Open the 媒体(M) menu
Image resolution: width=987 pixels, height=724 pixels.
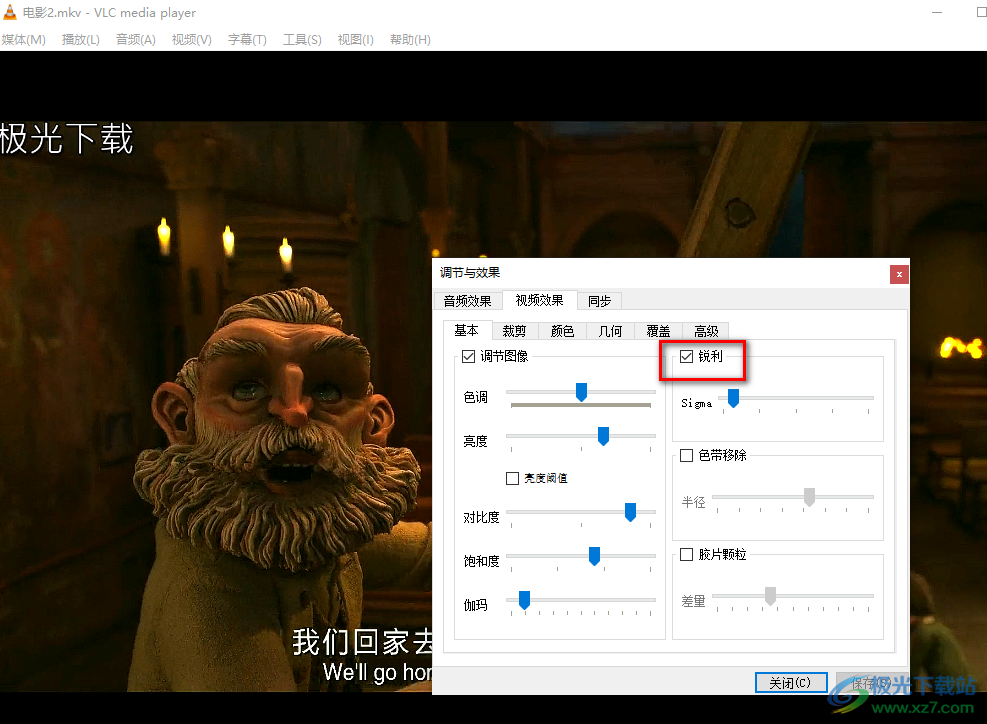tap(24, 40)
